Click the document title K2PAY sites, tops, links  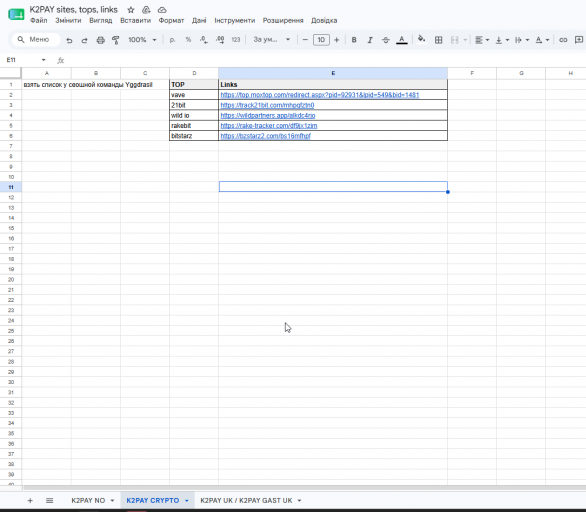(x=74, y=10)
